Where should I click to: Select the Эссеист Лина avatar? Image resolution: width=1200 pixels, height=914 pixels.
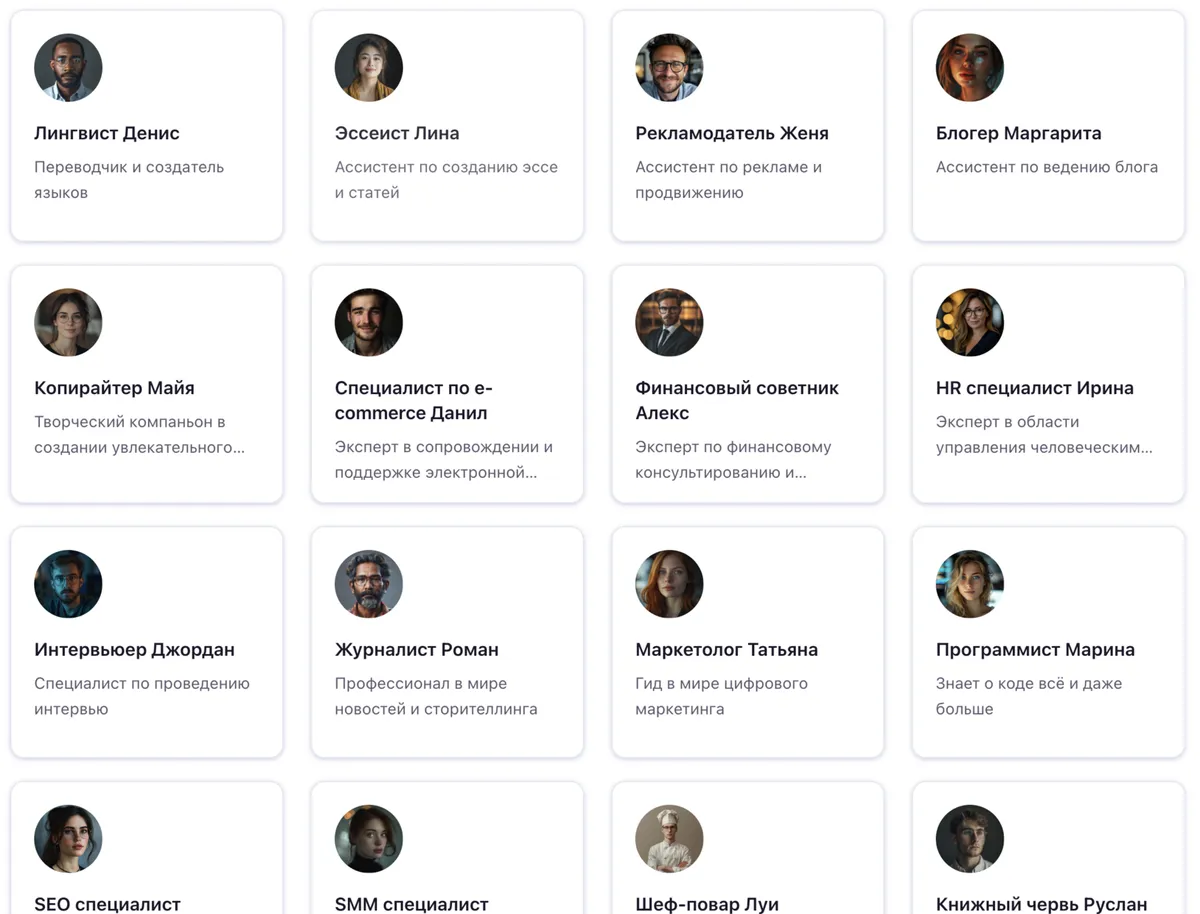click(368, 67)
